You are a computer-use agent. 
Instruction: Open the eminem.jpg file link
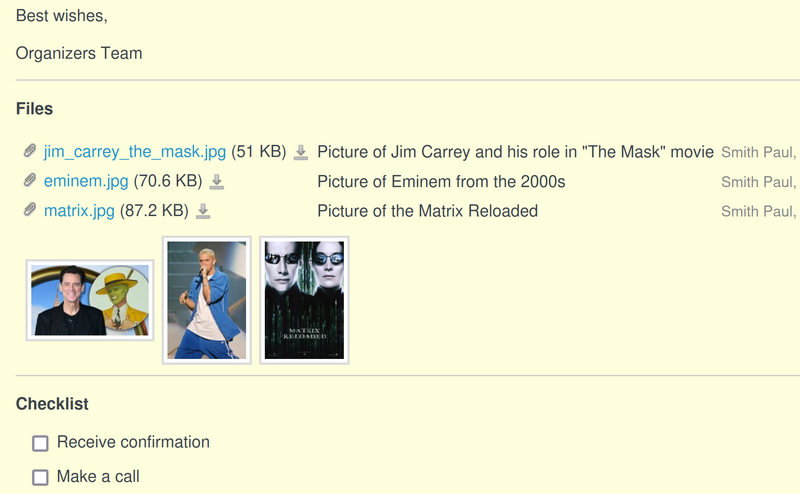86,181
